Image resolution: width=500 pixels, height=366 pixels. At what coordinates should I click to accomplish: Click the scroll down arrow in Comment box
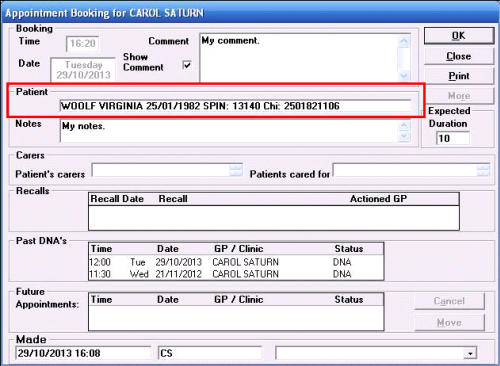(404, 76)
